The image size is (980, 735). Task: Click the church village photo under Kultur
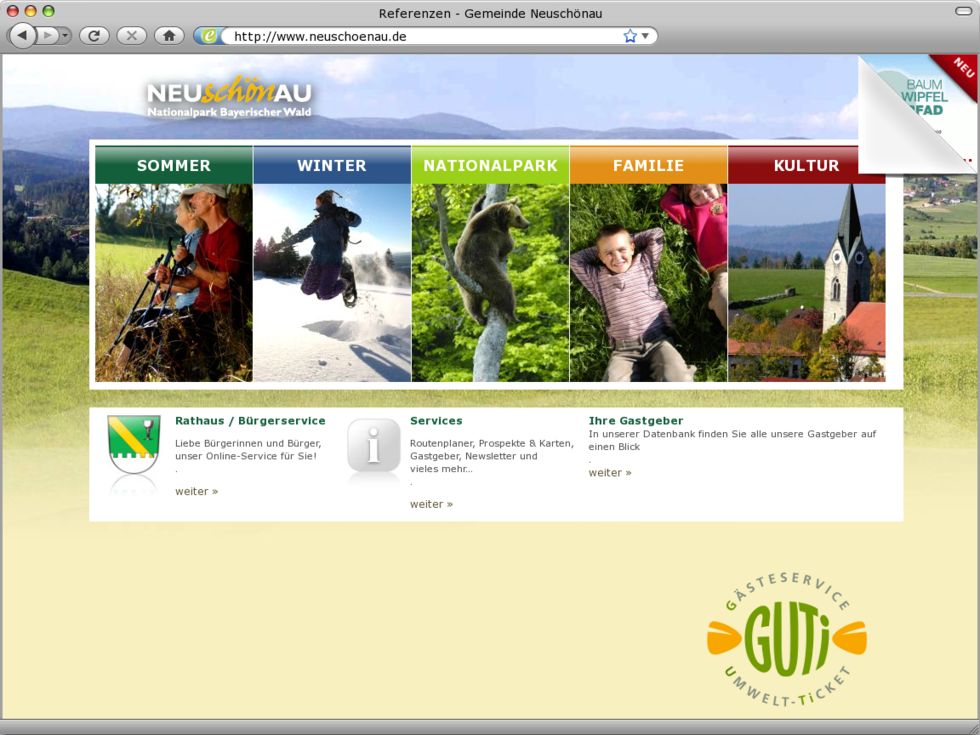[x=806, y=282]
